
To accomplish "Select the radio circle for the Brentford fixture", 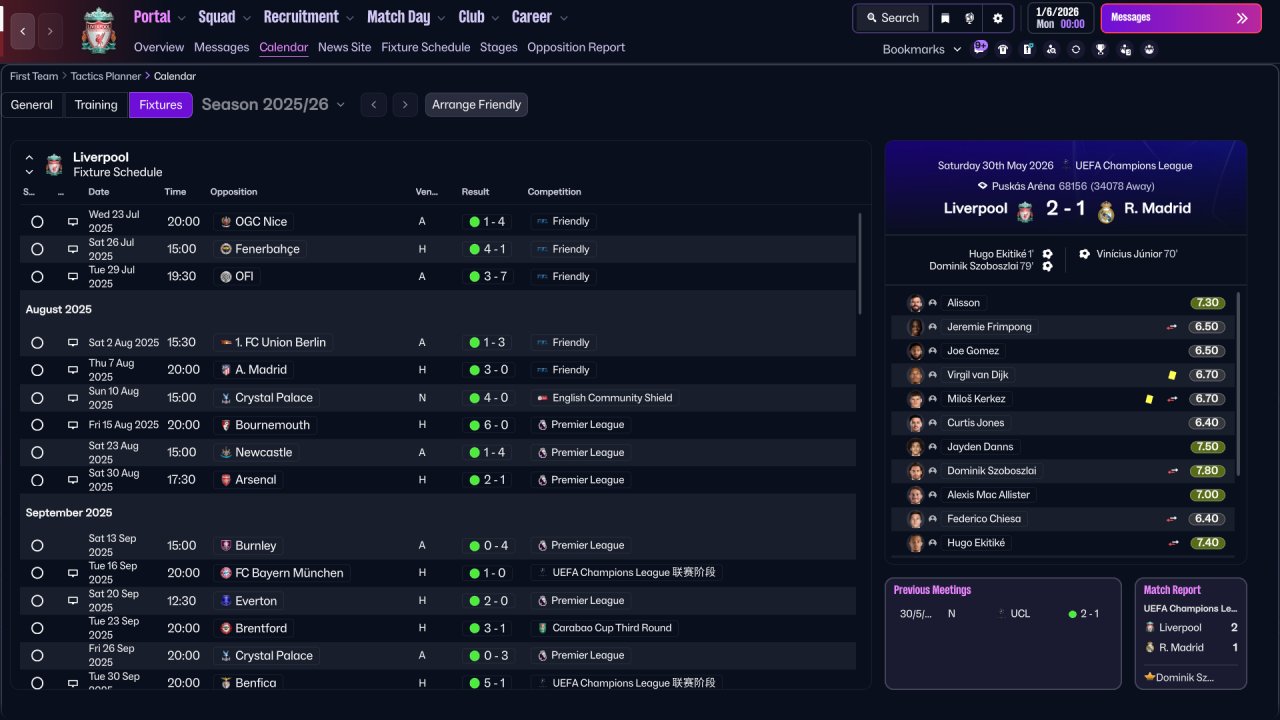I will [37, 628].
